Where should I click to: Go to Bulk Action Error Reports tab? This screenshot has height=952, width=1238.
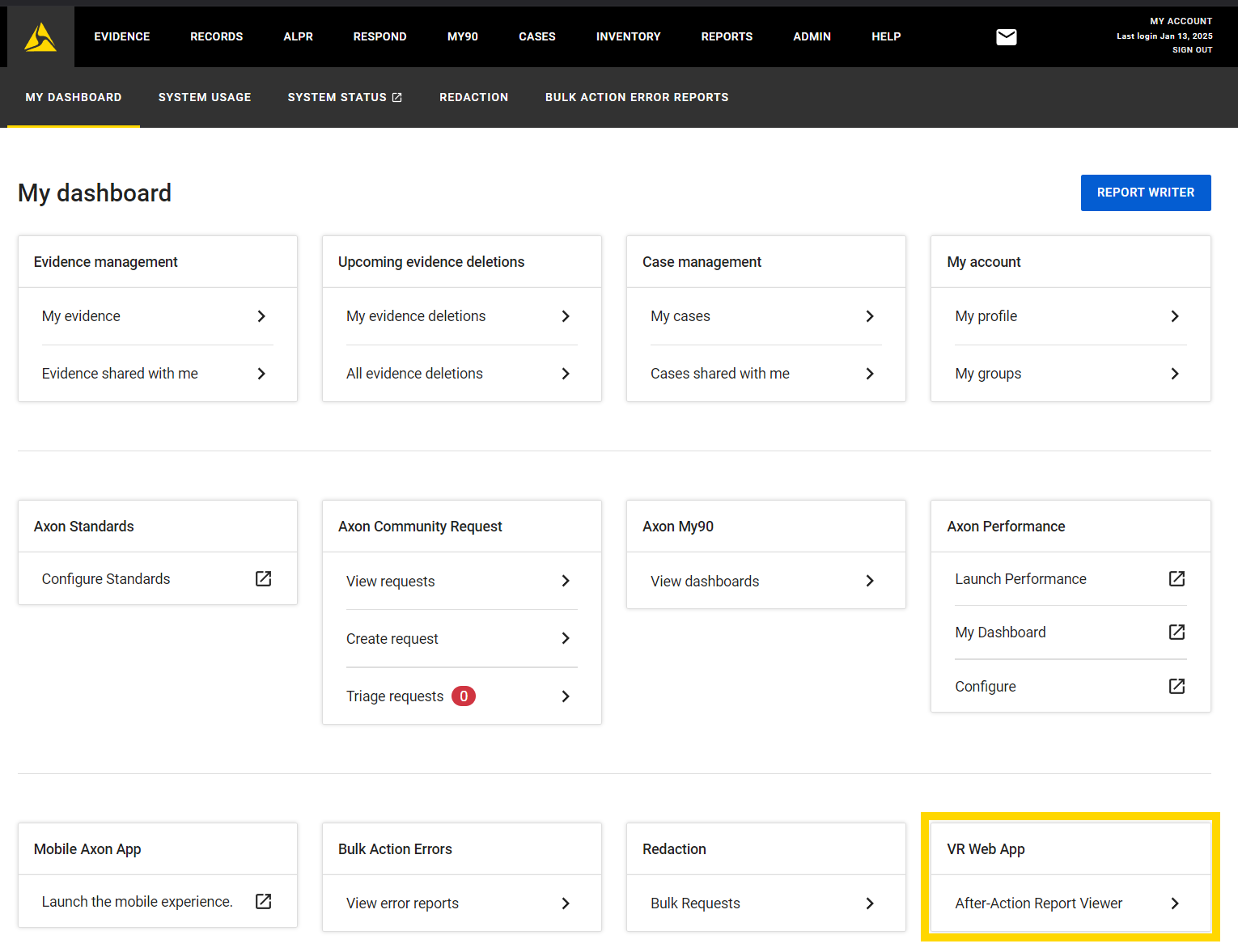[x=637, y=98]
